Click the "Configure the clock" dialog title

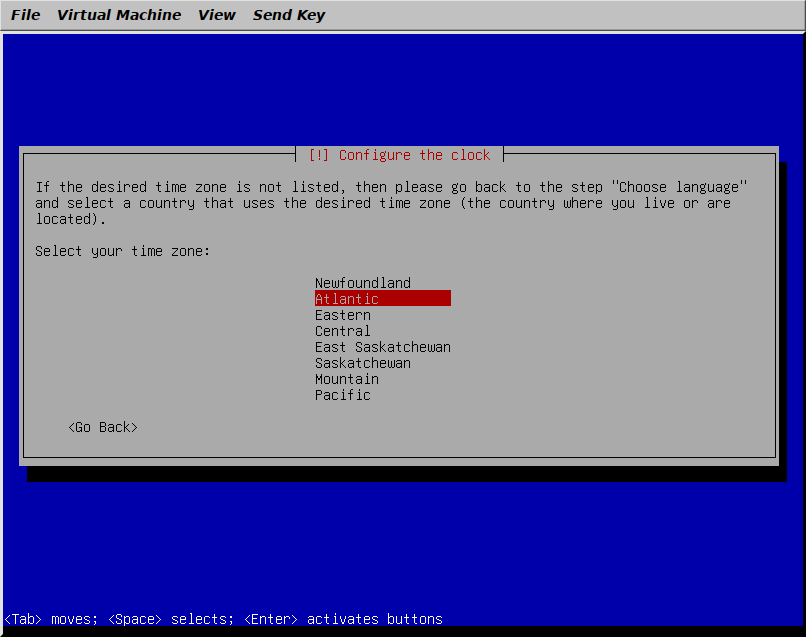414,155
